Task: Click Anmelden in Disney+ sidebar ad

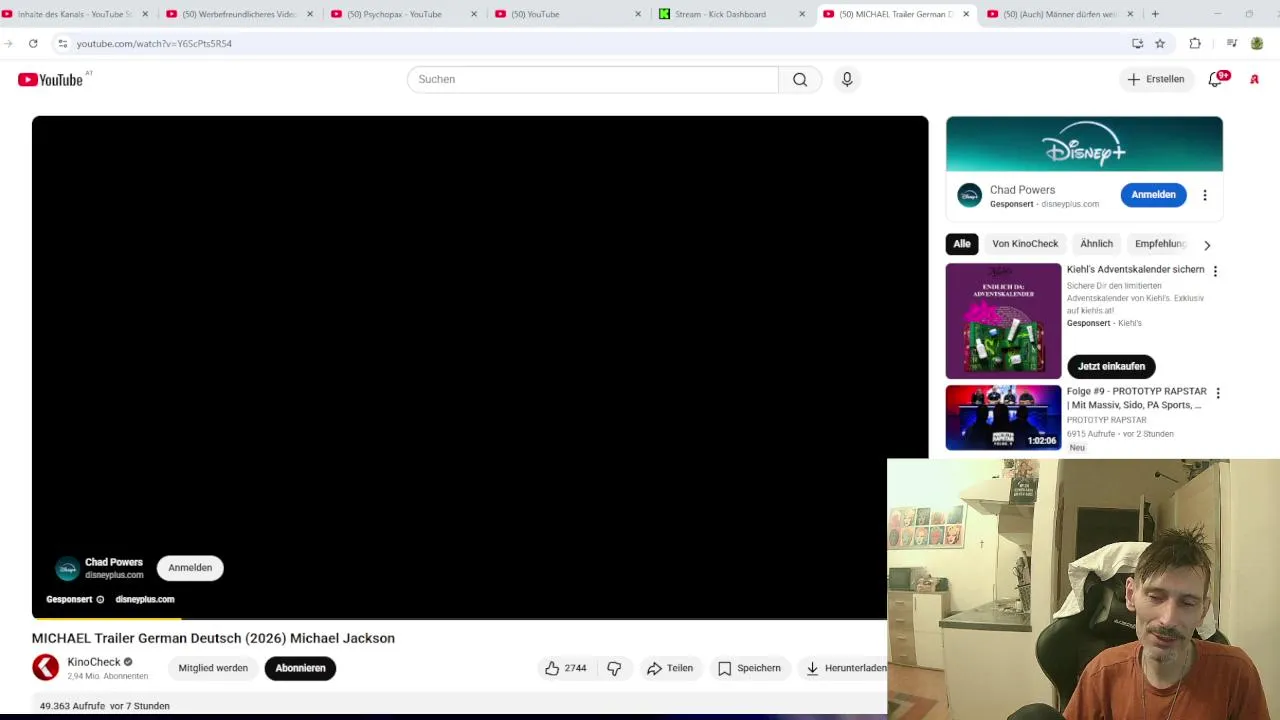Action: [1153, 195]
